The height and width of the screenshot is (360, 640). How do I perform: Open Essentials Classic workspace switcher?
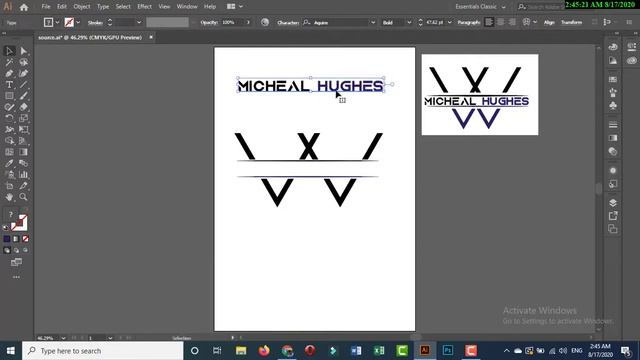[480, 7]
